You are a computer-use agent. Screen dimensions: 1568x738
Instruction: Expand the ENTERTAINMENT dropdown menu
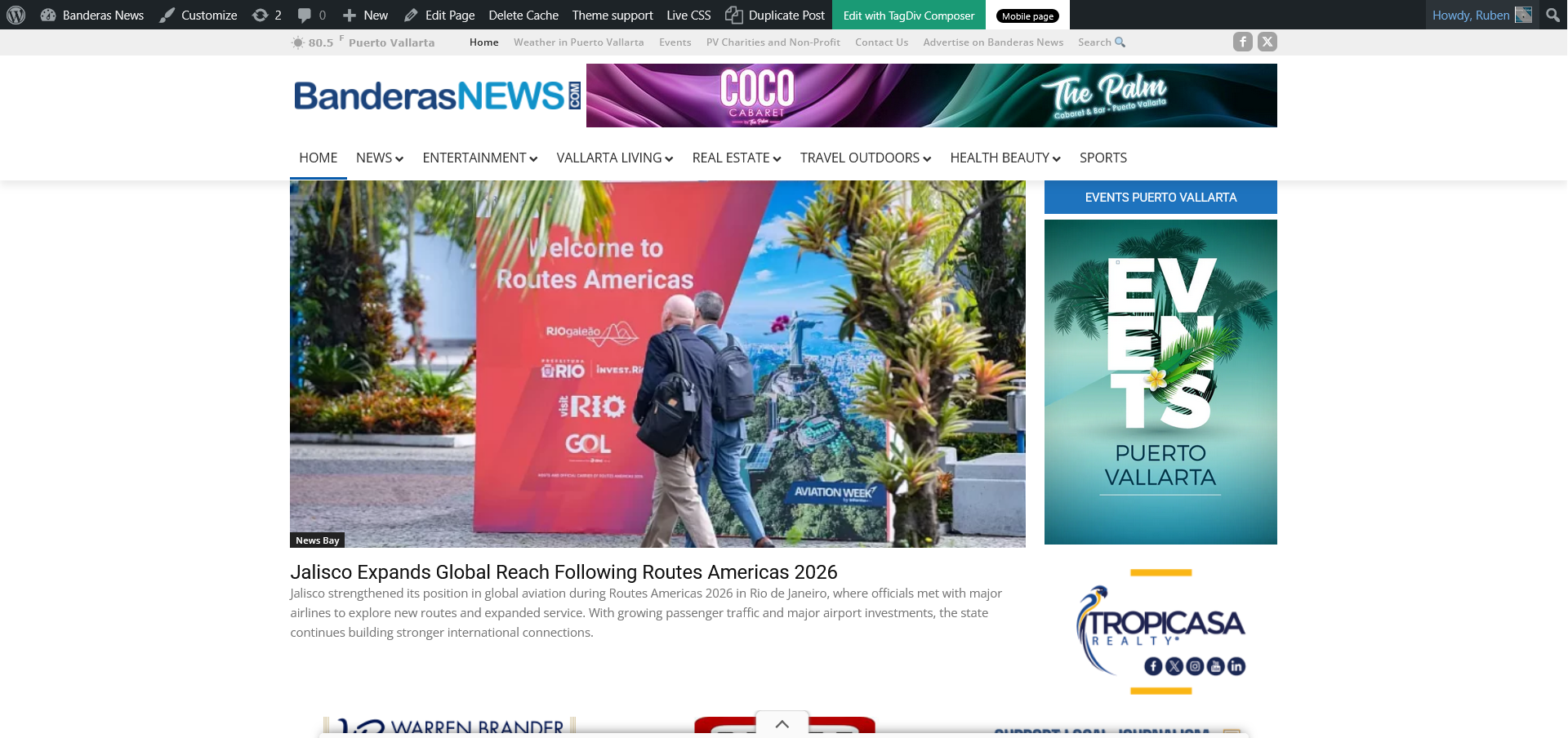pos(479,158)
